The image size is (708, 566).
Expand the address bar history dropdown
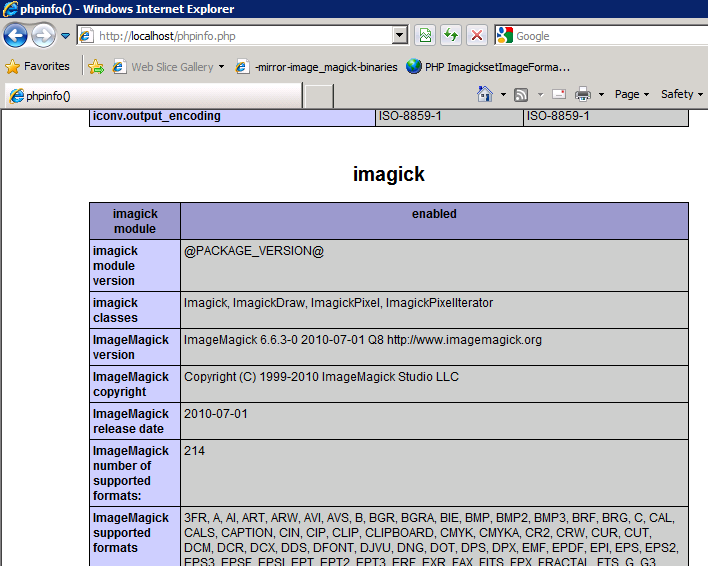point(400,35)
